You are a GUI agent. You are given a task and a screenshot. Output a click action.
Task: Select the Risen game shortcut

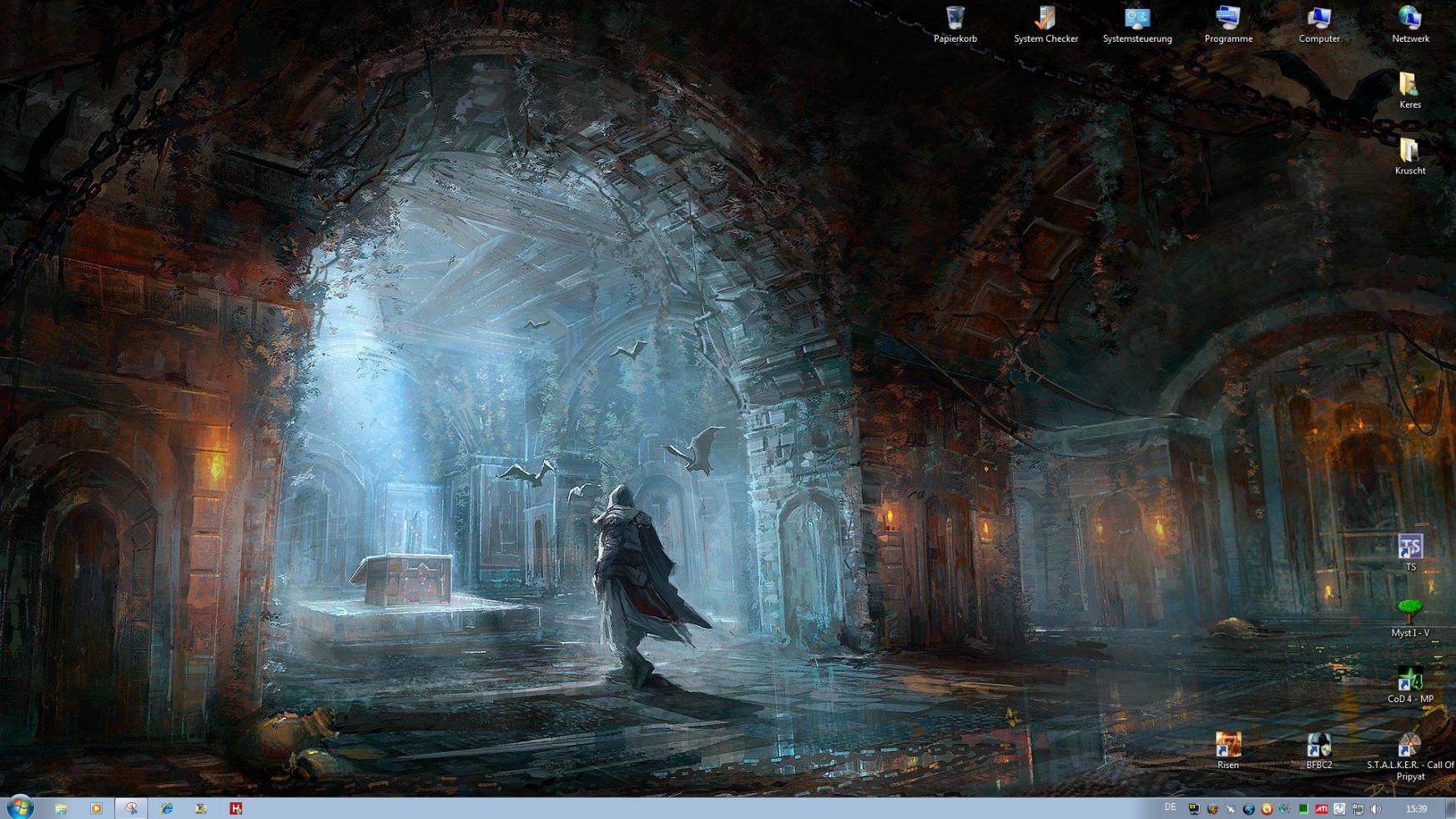(x=1228, y=751)
